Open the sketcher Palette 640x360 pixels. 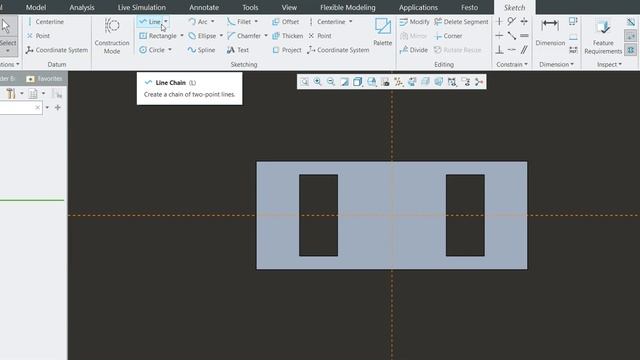pos(382,32)
